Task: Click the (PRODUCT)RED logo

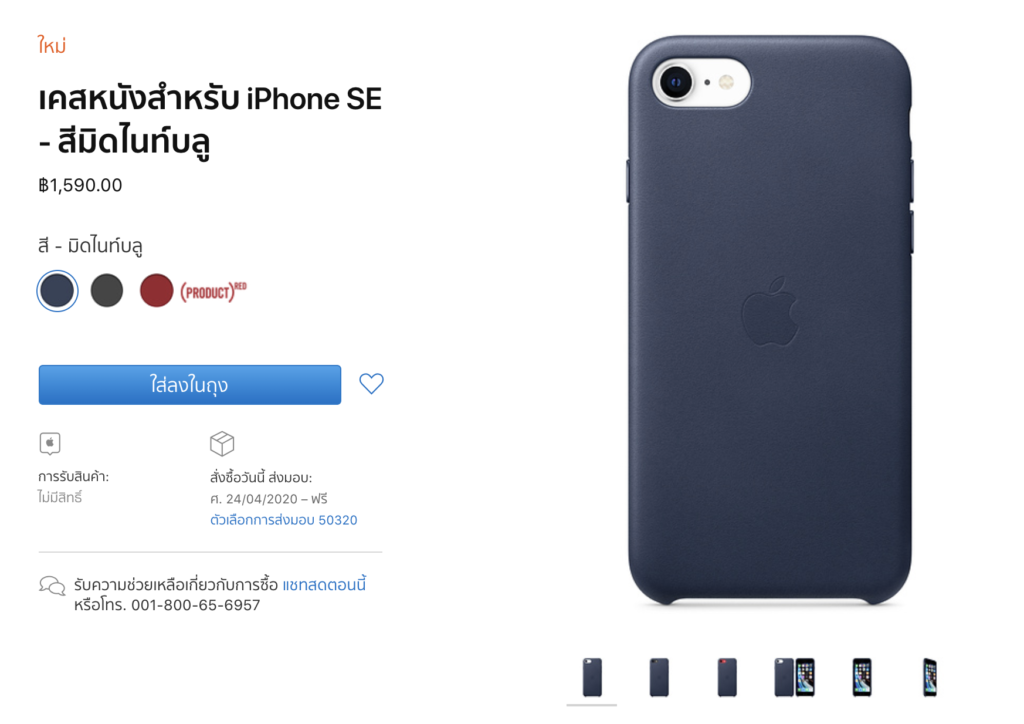Action: pyautogui.click(x=214, y=292)
